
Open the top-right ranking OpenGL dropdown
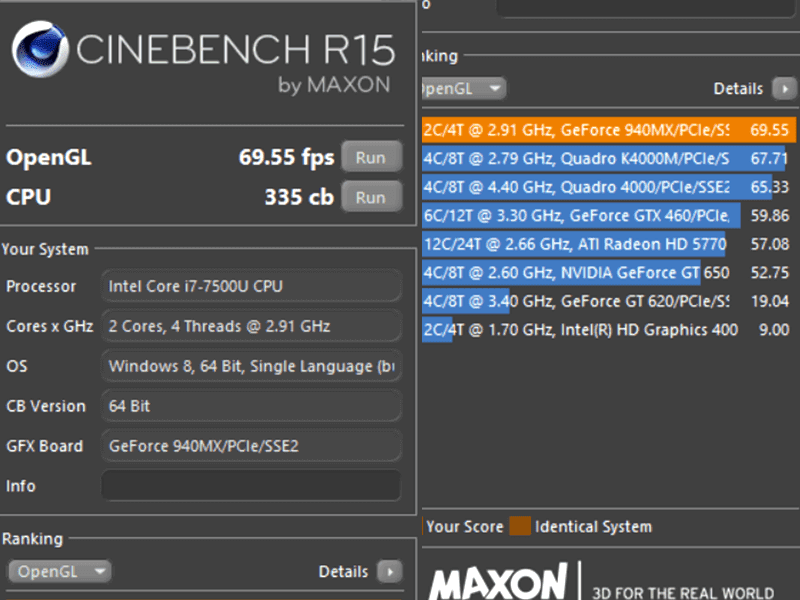[463, 89]
